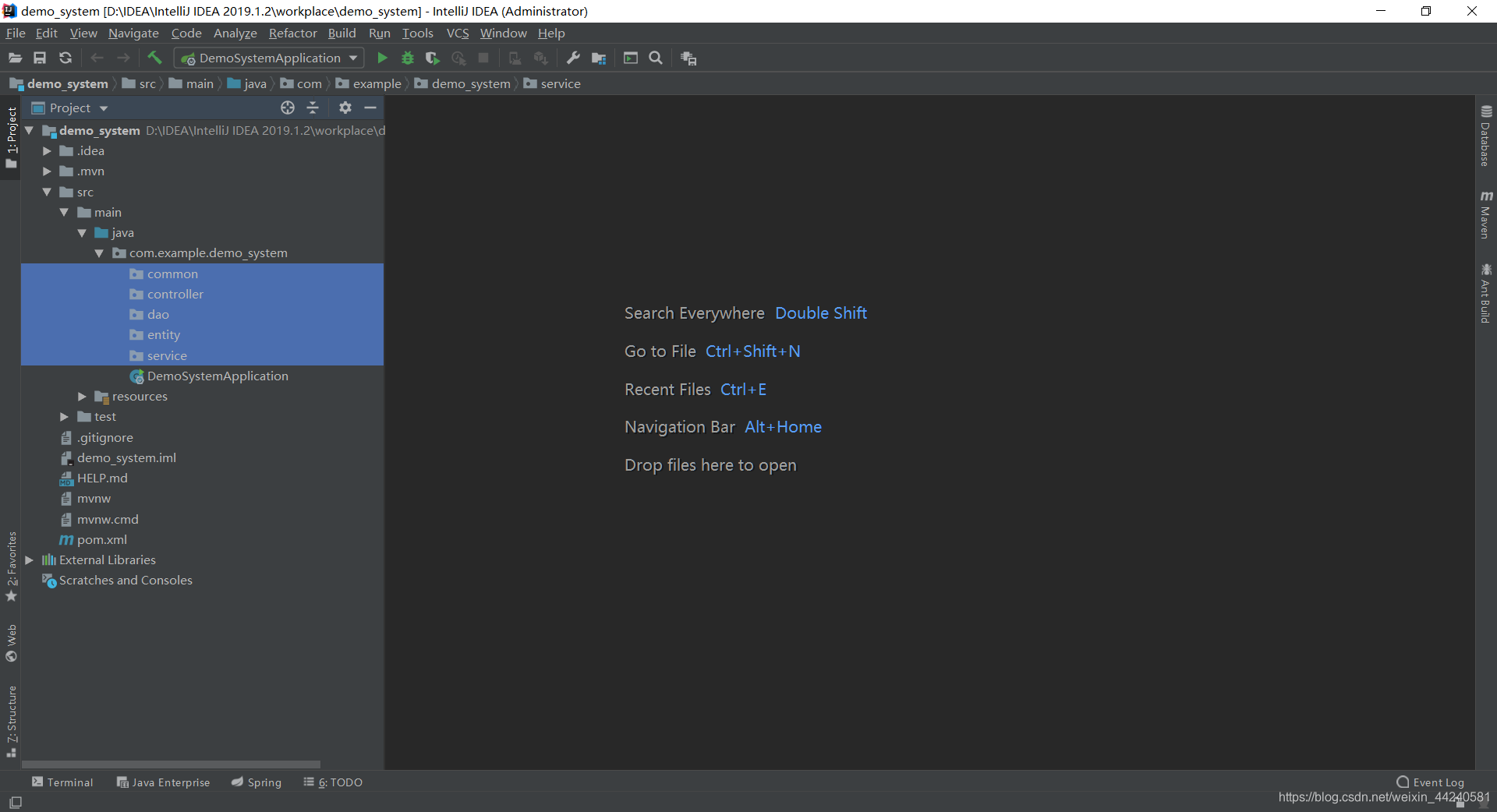Open the Navigate menu
This screenshot has width=1497, height=812.
click(x=133, y=33)
